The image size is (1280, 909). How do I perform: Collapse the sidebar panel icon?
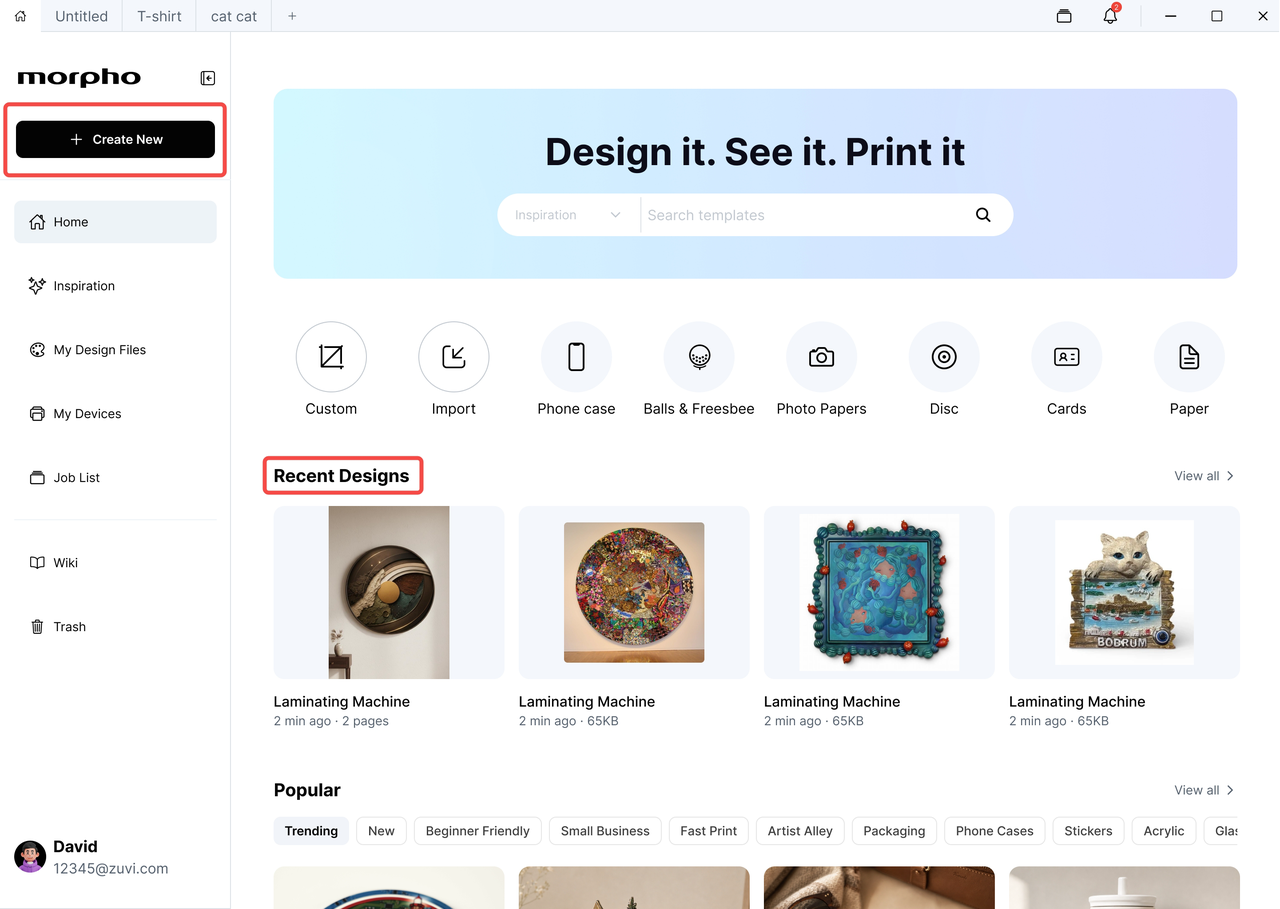click(208, 78)
